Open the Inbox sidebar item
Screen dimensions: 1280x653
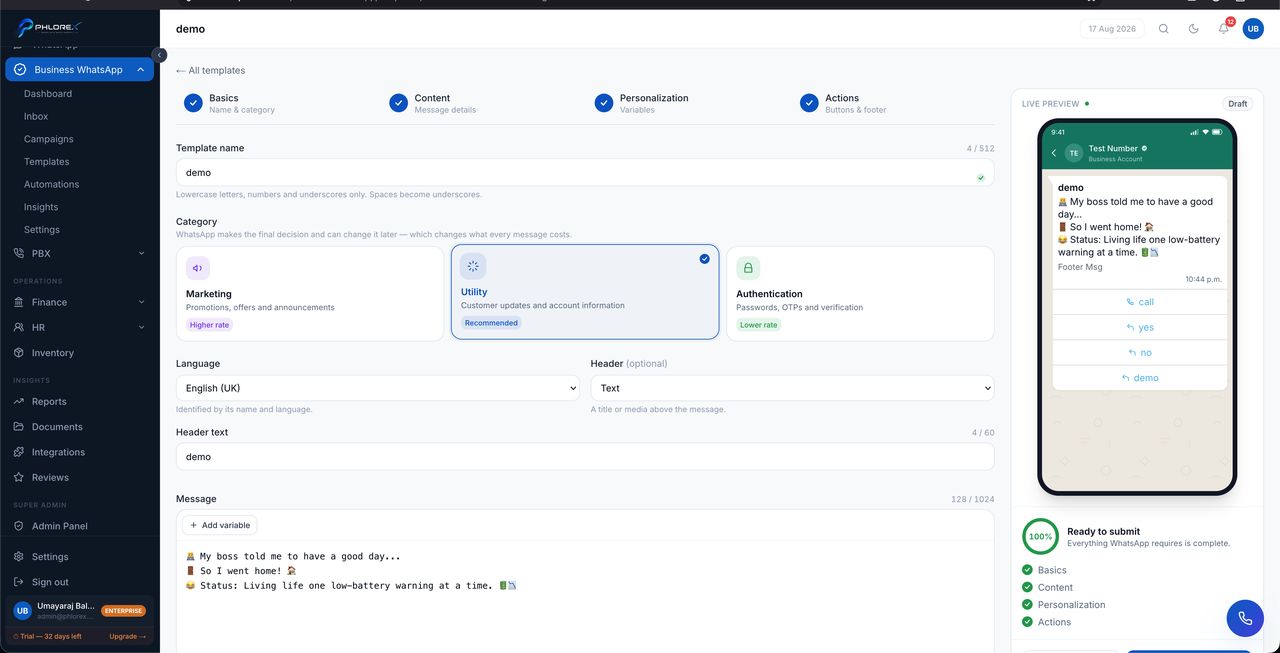[x=36, y=117]
